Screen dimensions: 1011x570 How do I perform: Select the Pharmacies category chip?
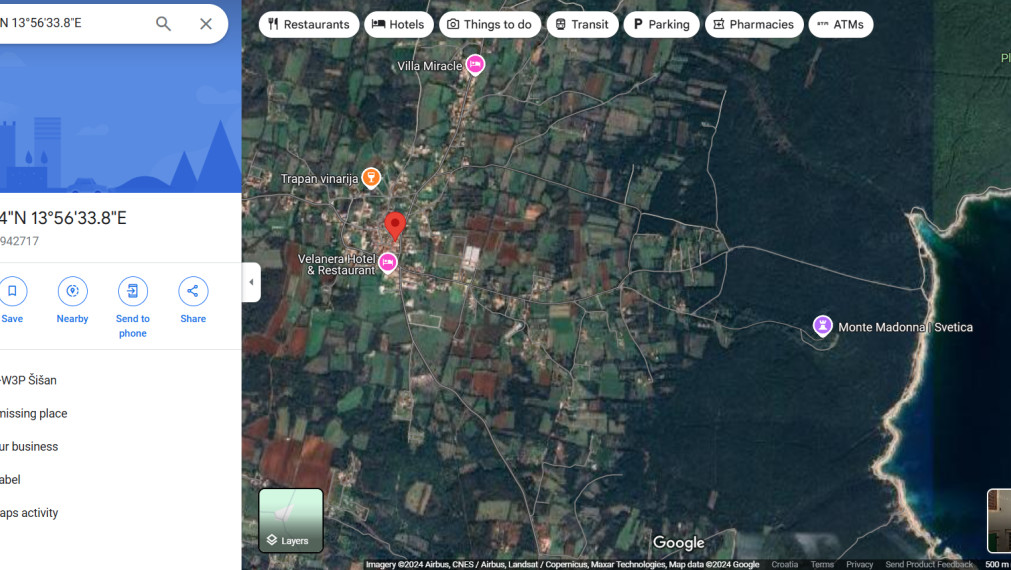pos(754,24)
